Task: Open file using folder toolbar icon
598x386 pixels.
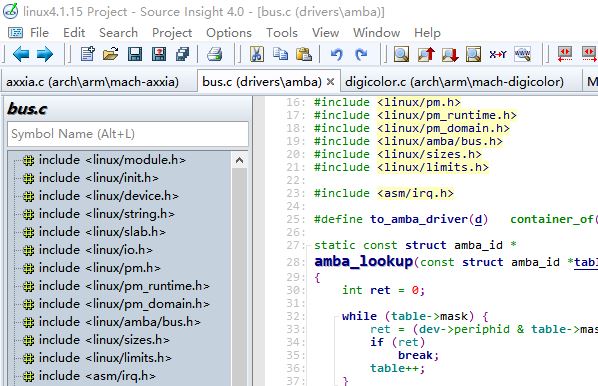Action: coord(111,54)
